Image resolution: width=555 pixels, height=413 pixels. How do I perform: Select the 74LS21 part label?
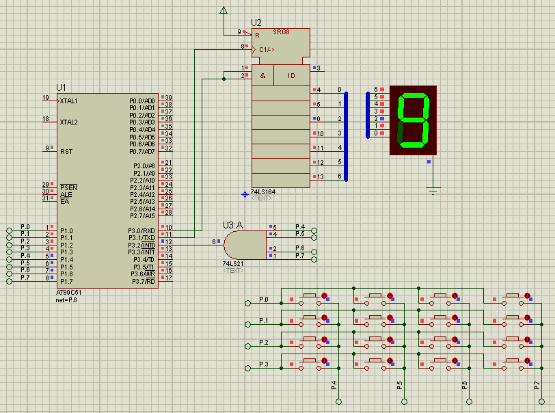(233, 264)
